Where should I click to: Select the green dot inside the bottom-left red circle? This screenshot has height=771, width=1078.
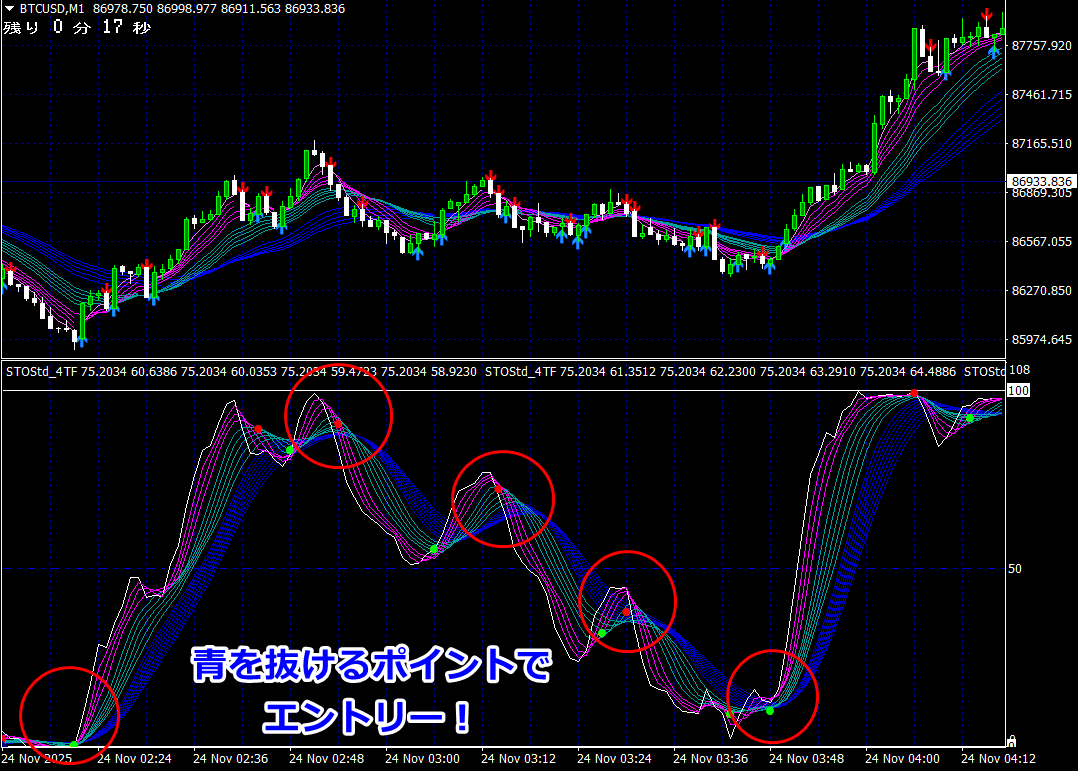pyautogui.click(x=74, y=744)
